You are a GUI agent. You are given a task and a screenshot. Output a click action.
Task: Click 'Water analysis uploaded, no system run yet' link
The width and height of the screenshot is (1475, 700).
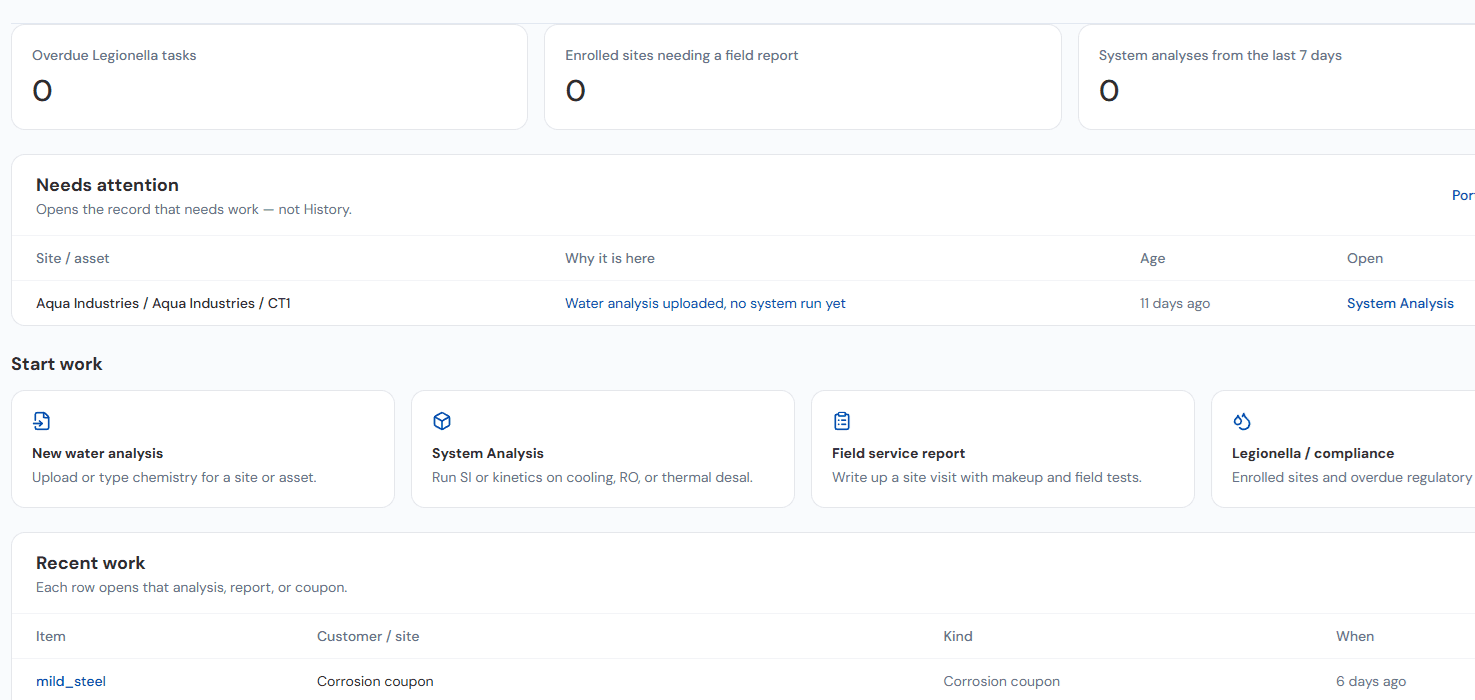705,303
